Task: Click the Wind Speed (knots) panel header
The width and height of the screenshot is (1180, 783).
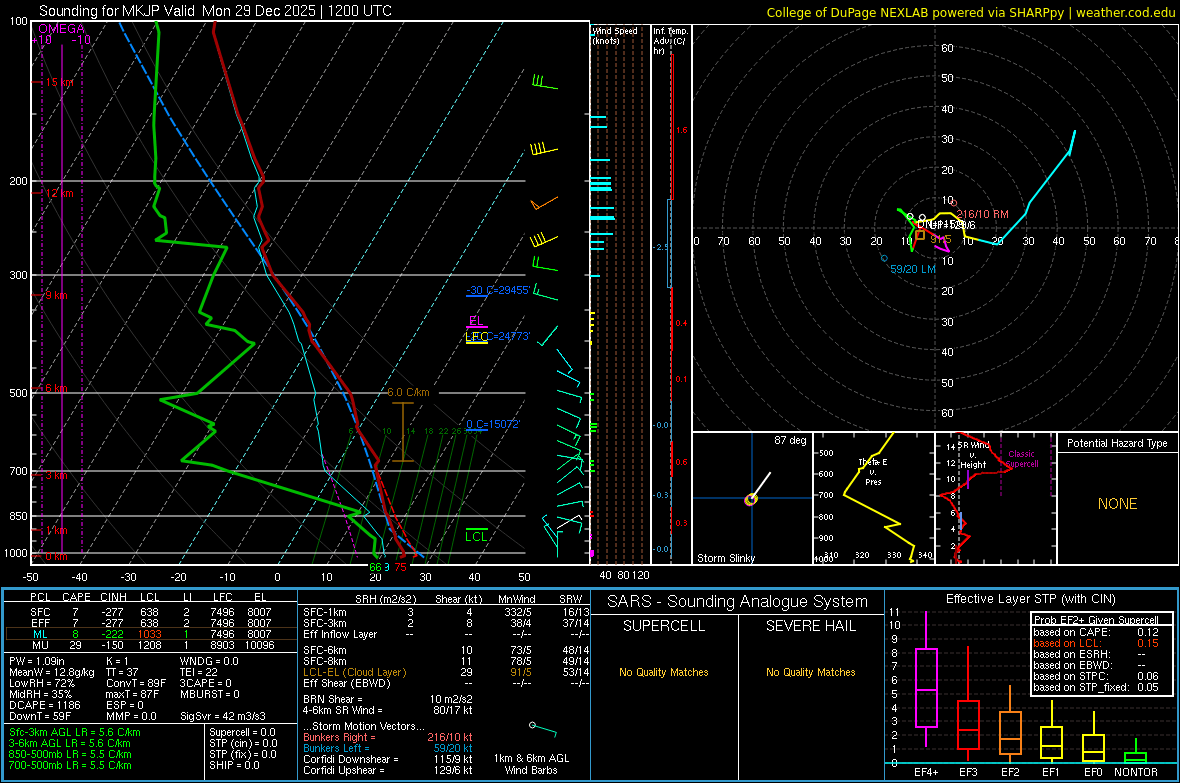Action: [615, 35]
